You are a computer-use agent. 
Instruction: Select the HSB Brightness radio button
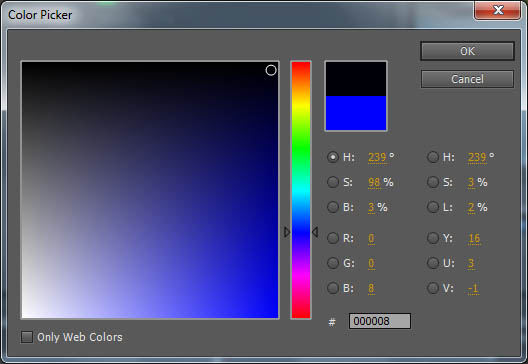click(x=333, y=207)
